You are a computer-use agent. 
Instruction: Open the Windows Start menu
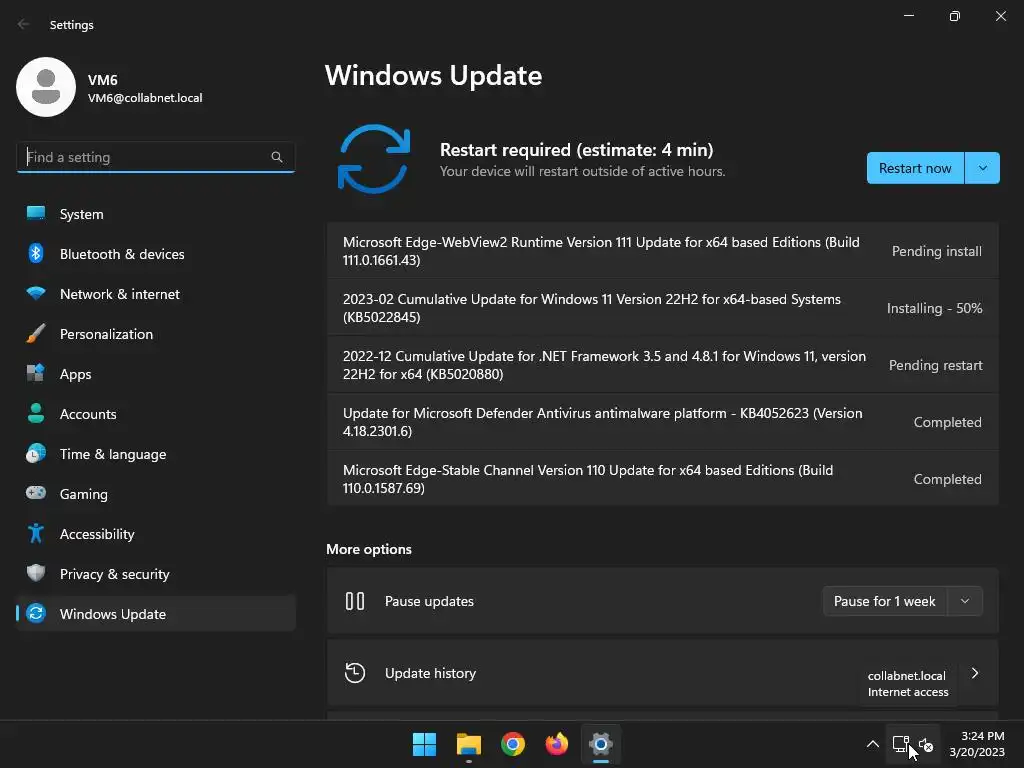[424, 744]
